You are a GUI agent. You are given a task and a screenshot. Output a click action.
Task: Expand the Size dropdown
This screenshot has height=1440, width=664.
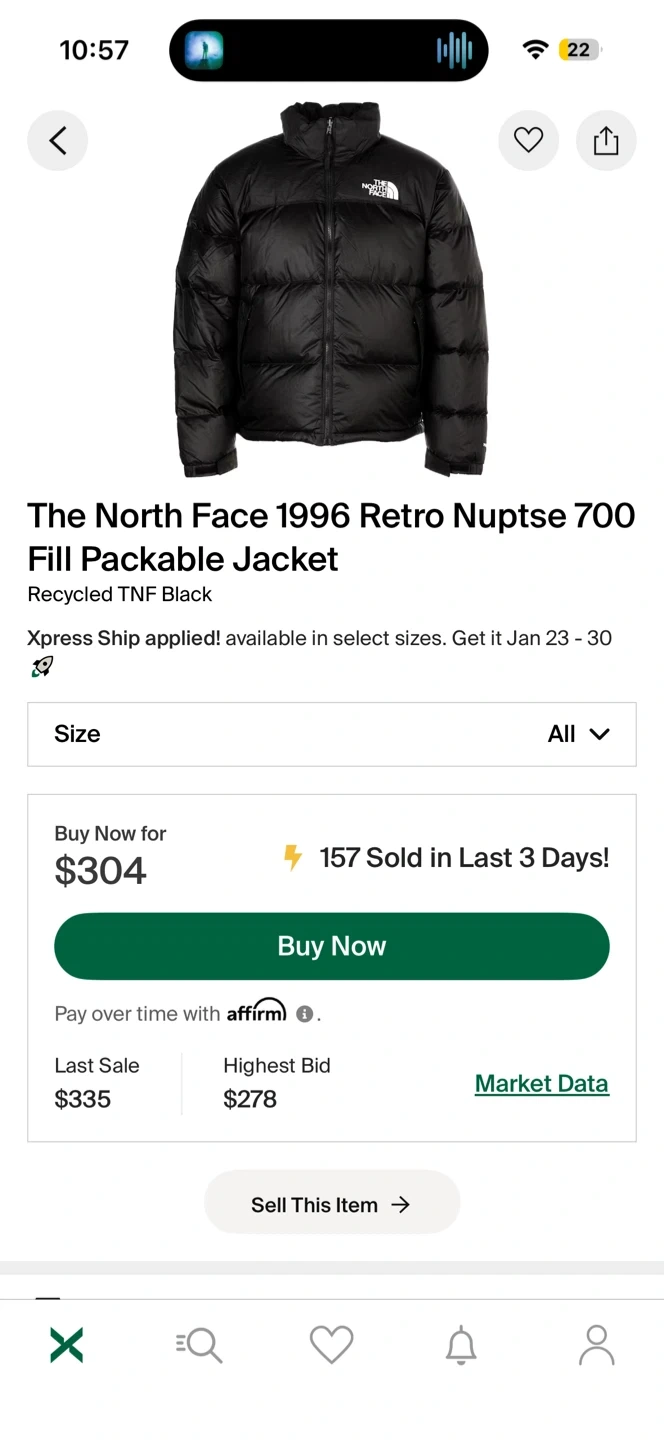(x=332, y=734)
